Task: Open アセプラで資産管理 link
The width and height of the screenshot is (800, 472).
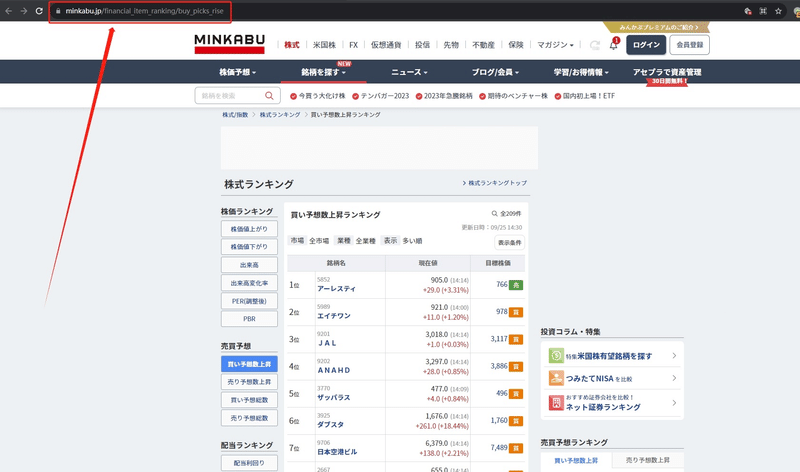Action: pos(667,72)
